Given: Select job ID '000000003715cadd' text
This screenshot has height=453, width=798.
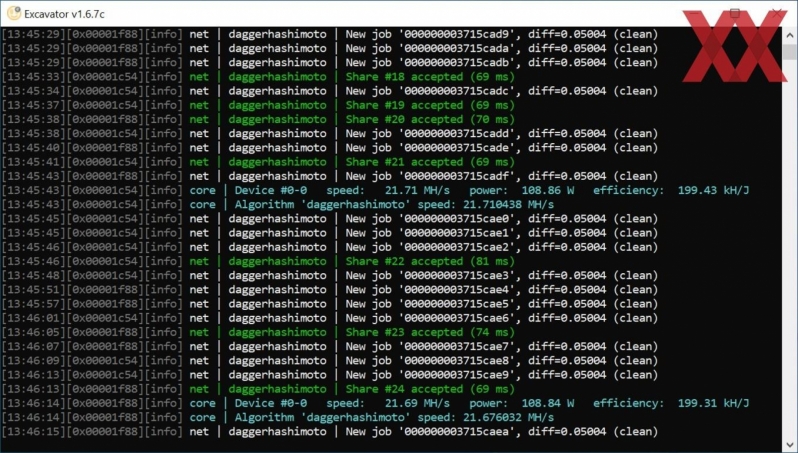Looking at the screenshot, I should 461,134.
